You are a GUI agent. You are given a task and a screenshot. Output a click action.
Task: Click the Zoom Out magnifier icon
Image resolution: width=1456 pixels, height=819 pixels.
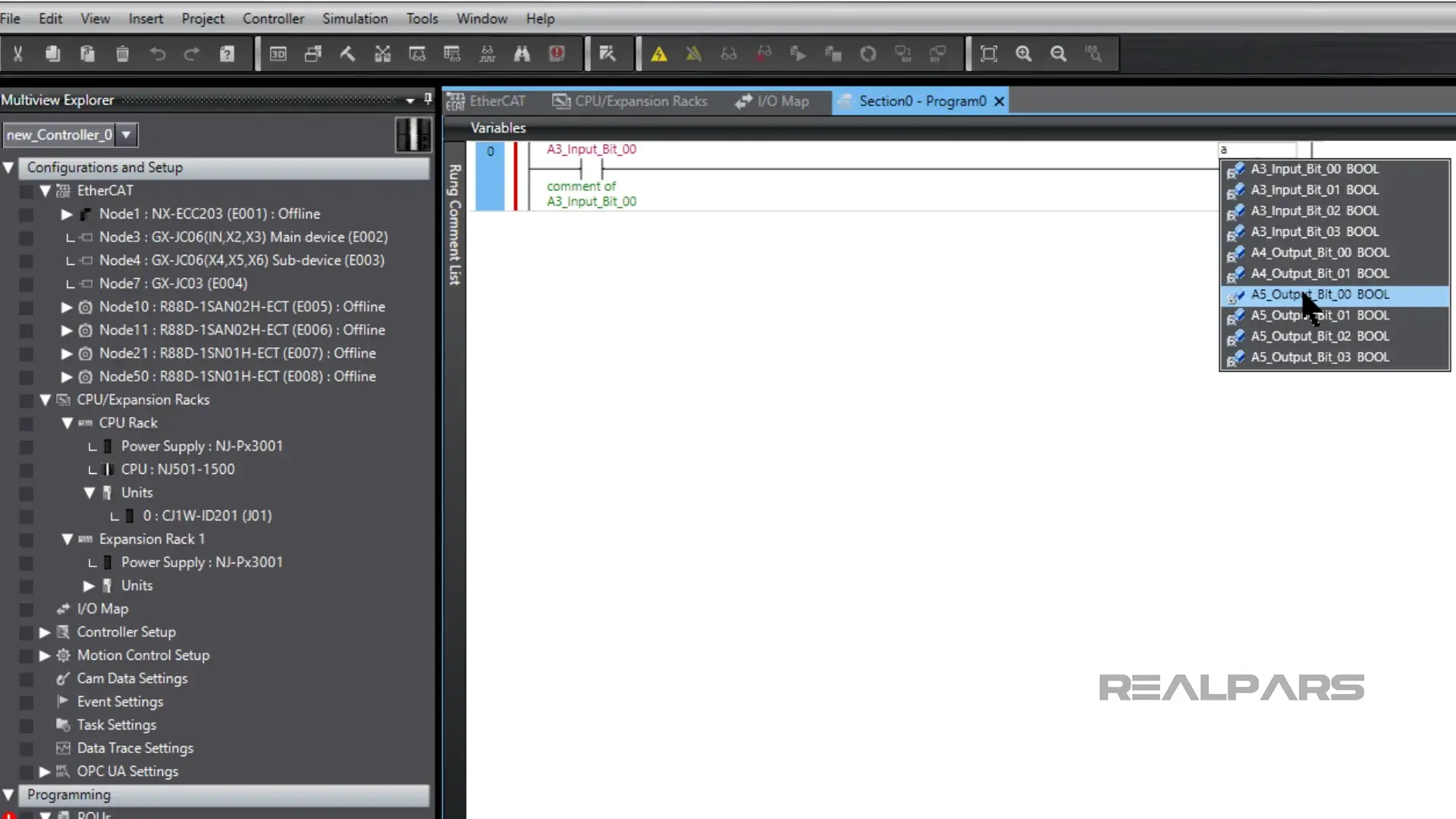pos(1059,54)
